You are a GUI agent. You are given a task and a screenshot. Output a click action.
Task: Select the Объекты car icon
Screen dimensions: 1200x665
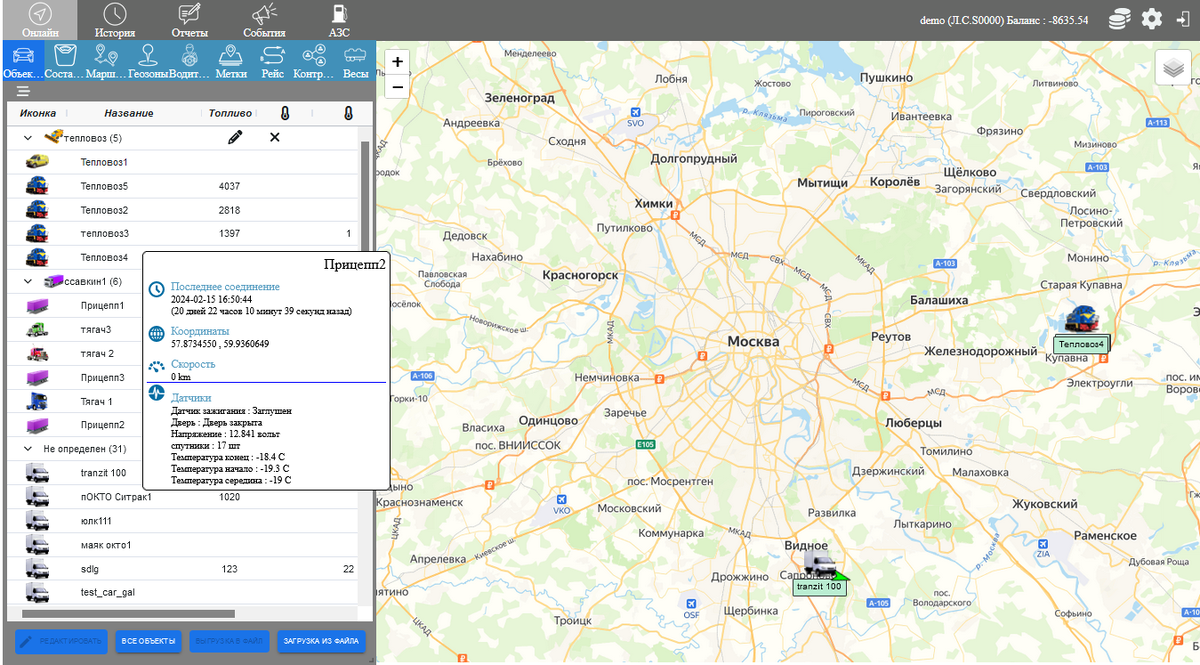21,61
